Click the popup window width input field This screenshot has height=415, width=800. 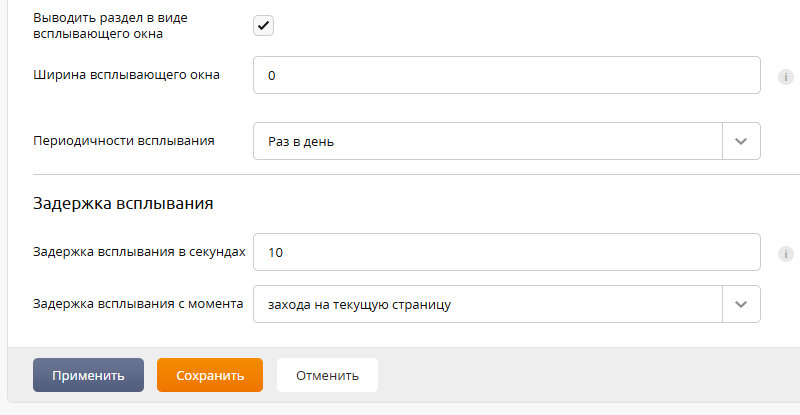[507, 75]
